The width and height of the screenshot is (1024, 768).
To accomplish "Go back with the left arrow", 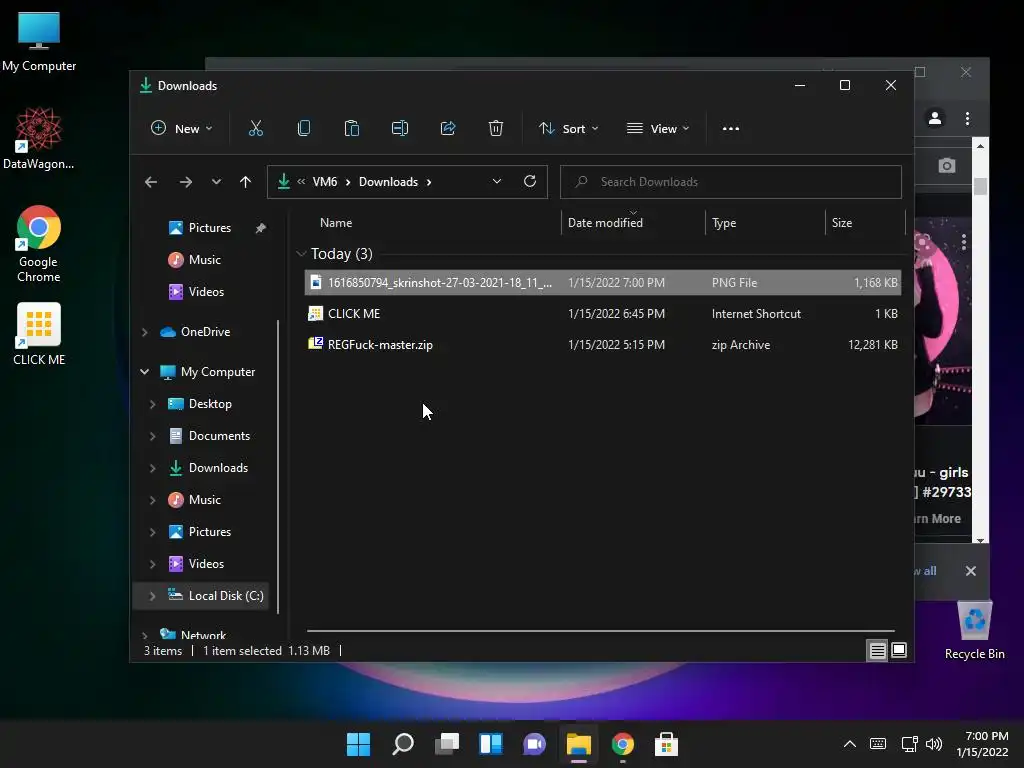I will click(151, 182).
